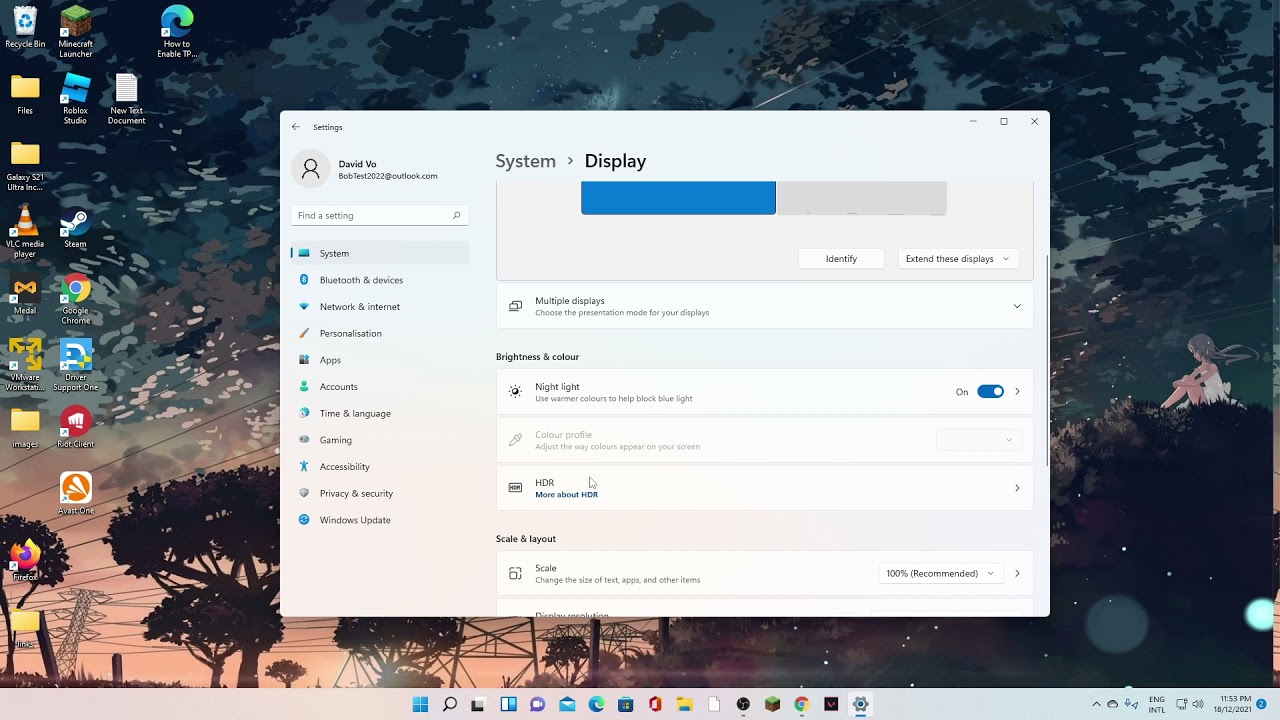This screenshot has height=720, width=1280.
Task: Open Minecraft block icon on taskbar
Action: (772, 704)
